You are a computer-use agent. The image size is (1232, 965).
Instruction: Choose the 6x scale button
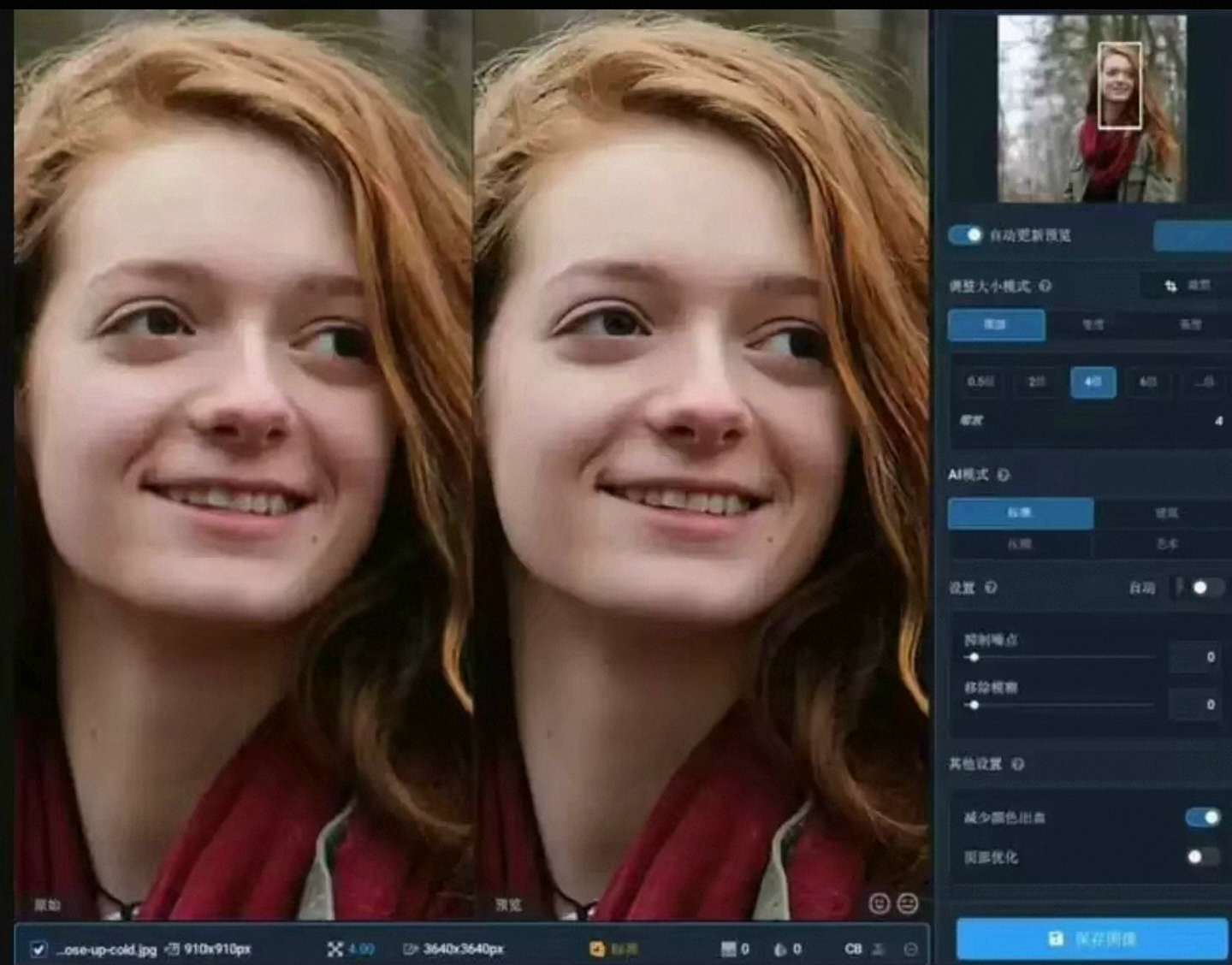coord(1148,382)
